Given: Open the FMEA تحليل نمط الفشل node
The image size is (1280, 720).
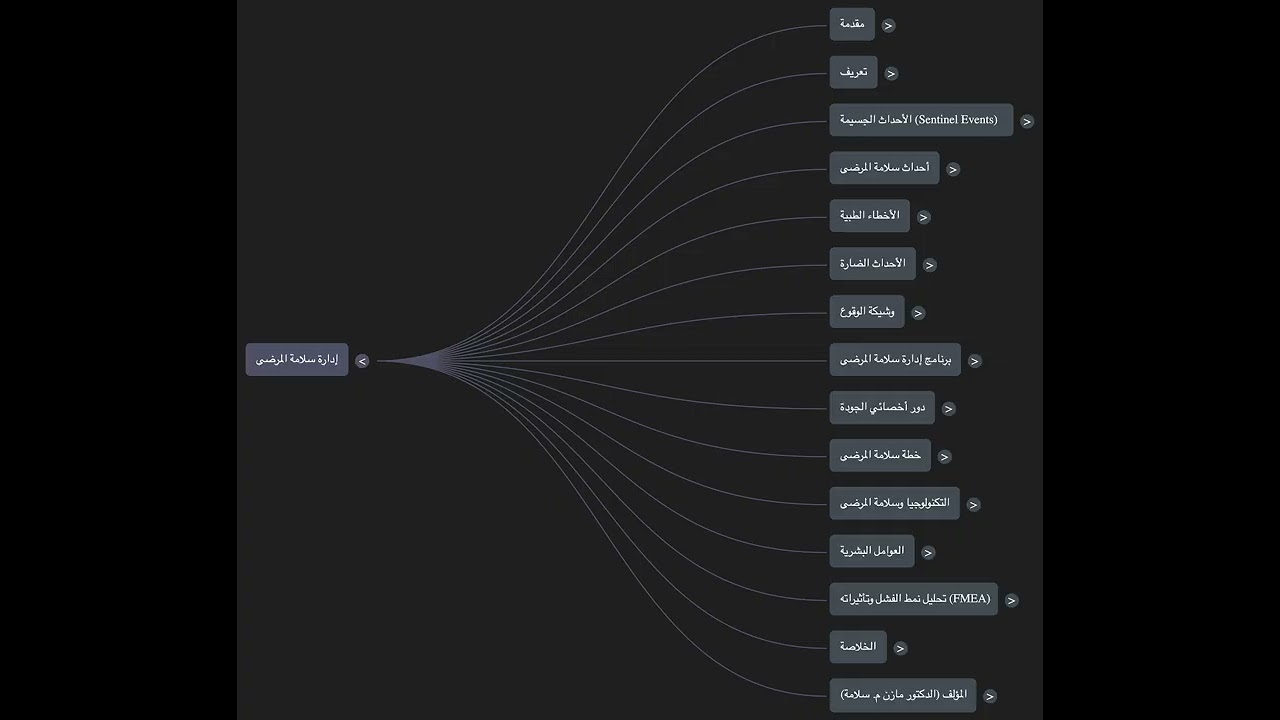Looking at the screenshot, I should 914,599.
